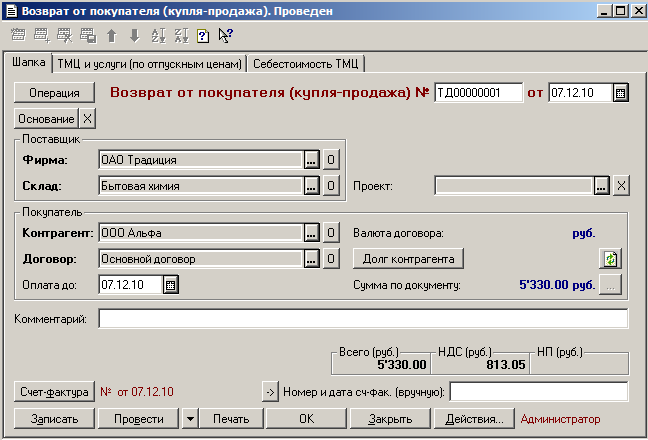Open Фирма card with O button
Screen dimensions: 648x440
coord(331,160)
